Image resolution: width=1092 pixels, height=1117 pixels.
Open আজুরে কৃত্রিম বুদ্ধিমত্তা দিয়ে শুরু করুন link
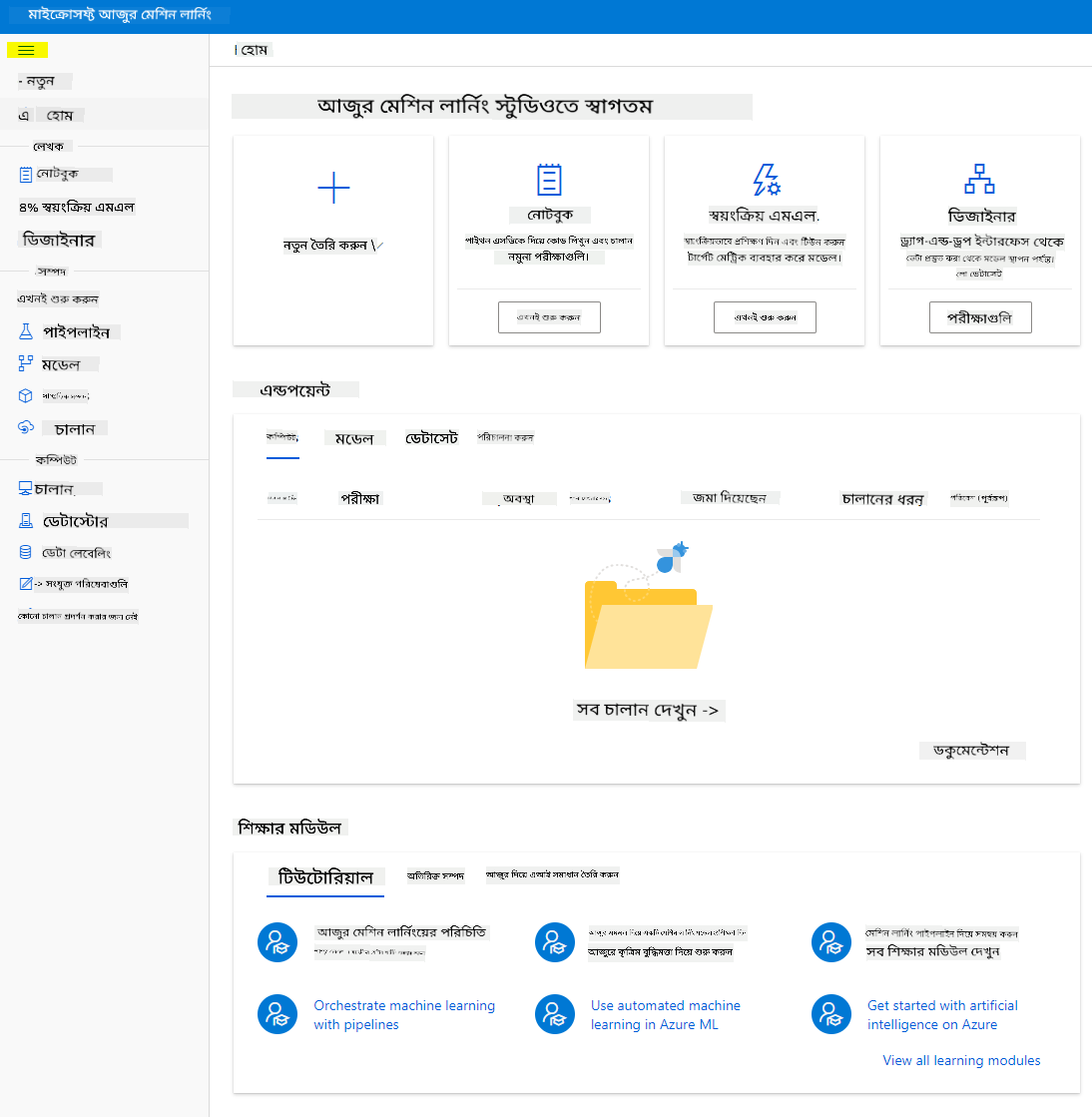[661, 951]
